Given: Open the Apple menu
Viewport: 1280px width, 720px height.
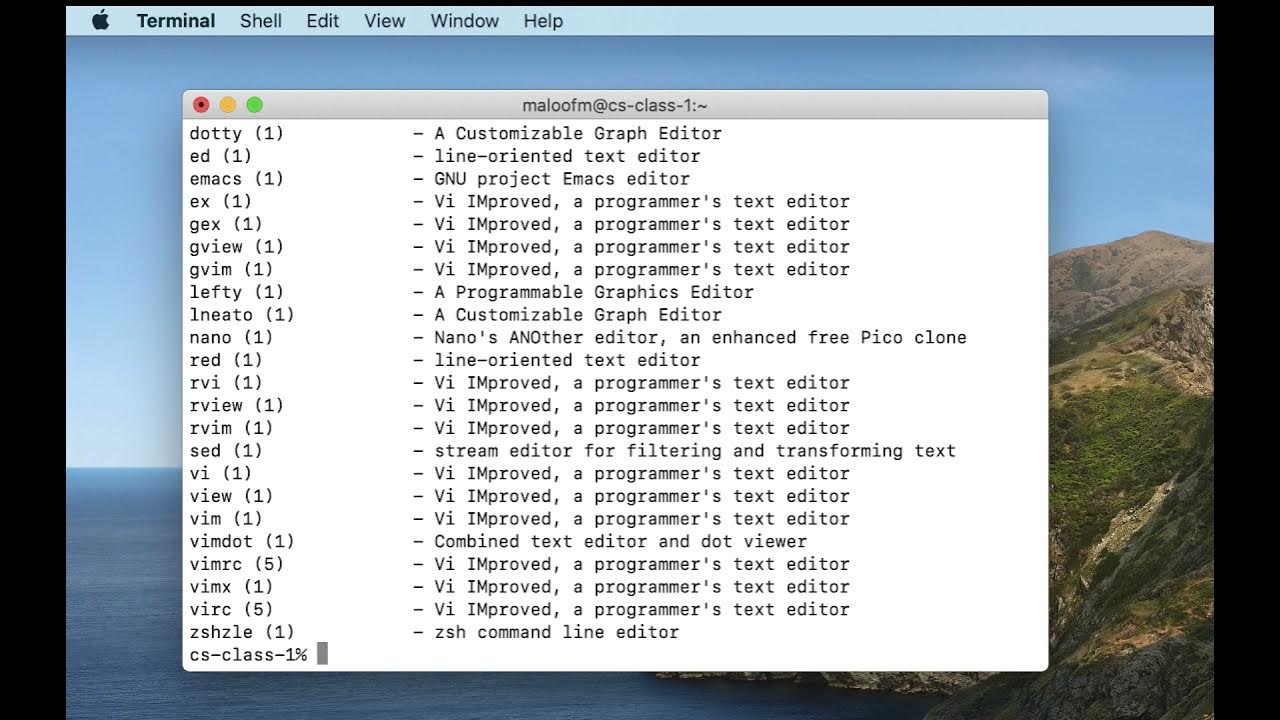Looking at the screenshot, I should (x=101, y=20).
